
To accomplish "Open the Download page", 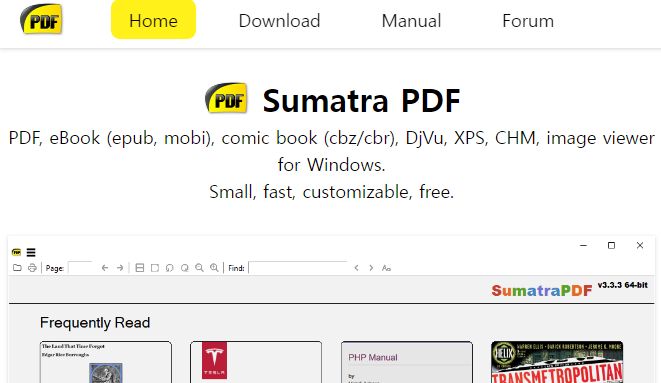I will click(279, 21).
